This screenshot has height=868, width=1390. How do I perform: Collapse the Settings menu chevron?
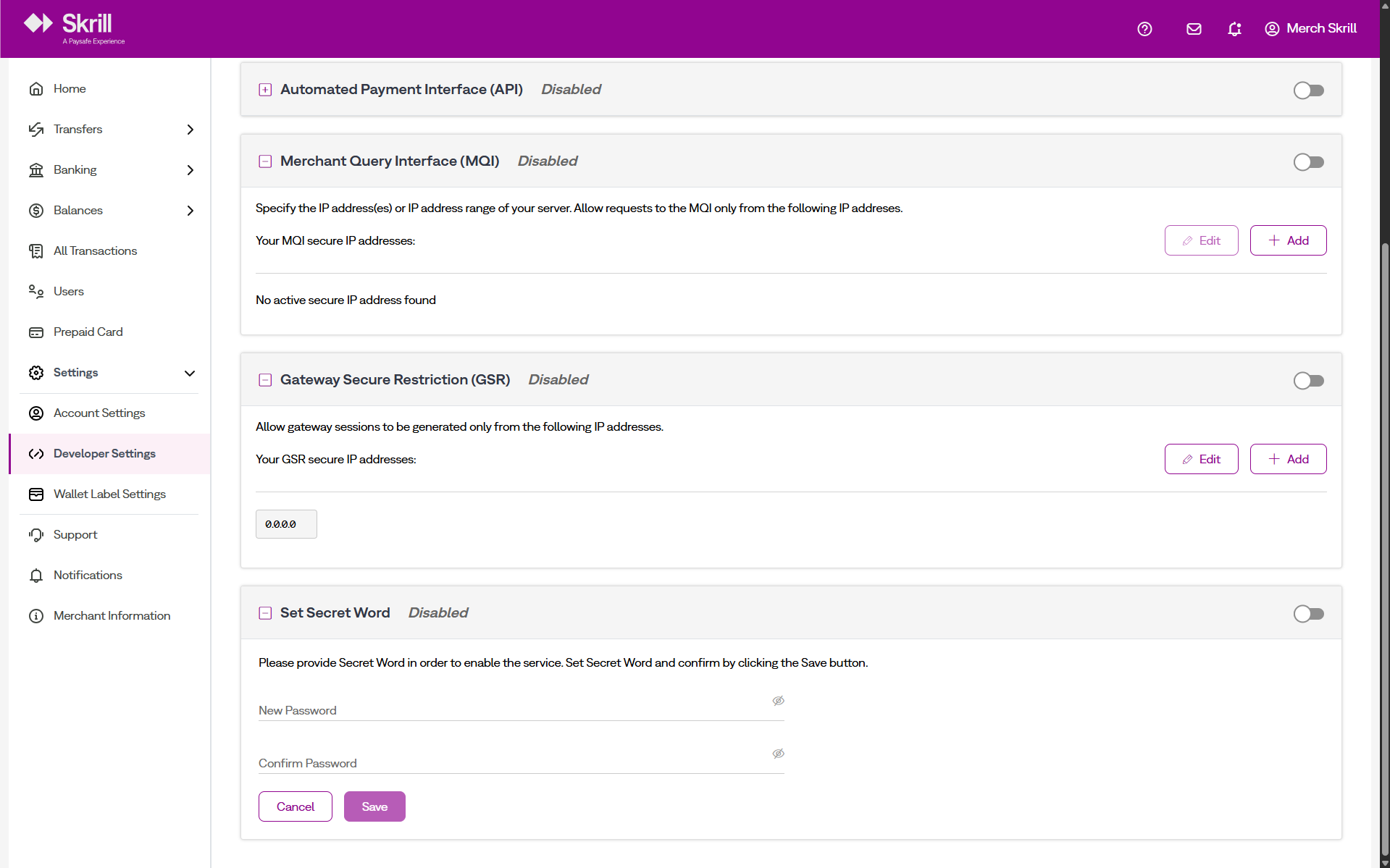pyautogui.click(x=190, y=373)
